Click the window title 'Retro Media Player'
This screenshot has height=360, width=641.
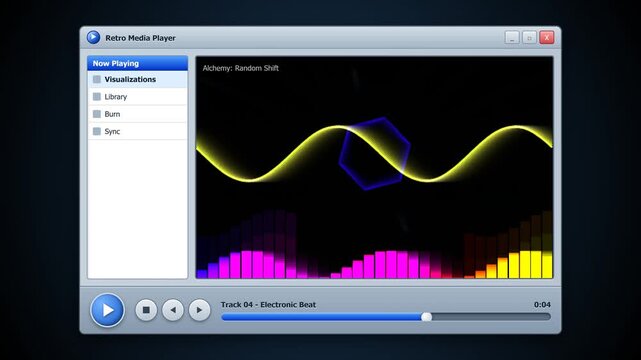click(x=140, y=38)
